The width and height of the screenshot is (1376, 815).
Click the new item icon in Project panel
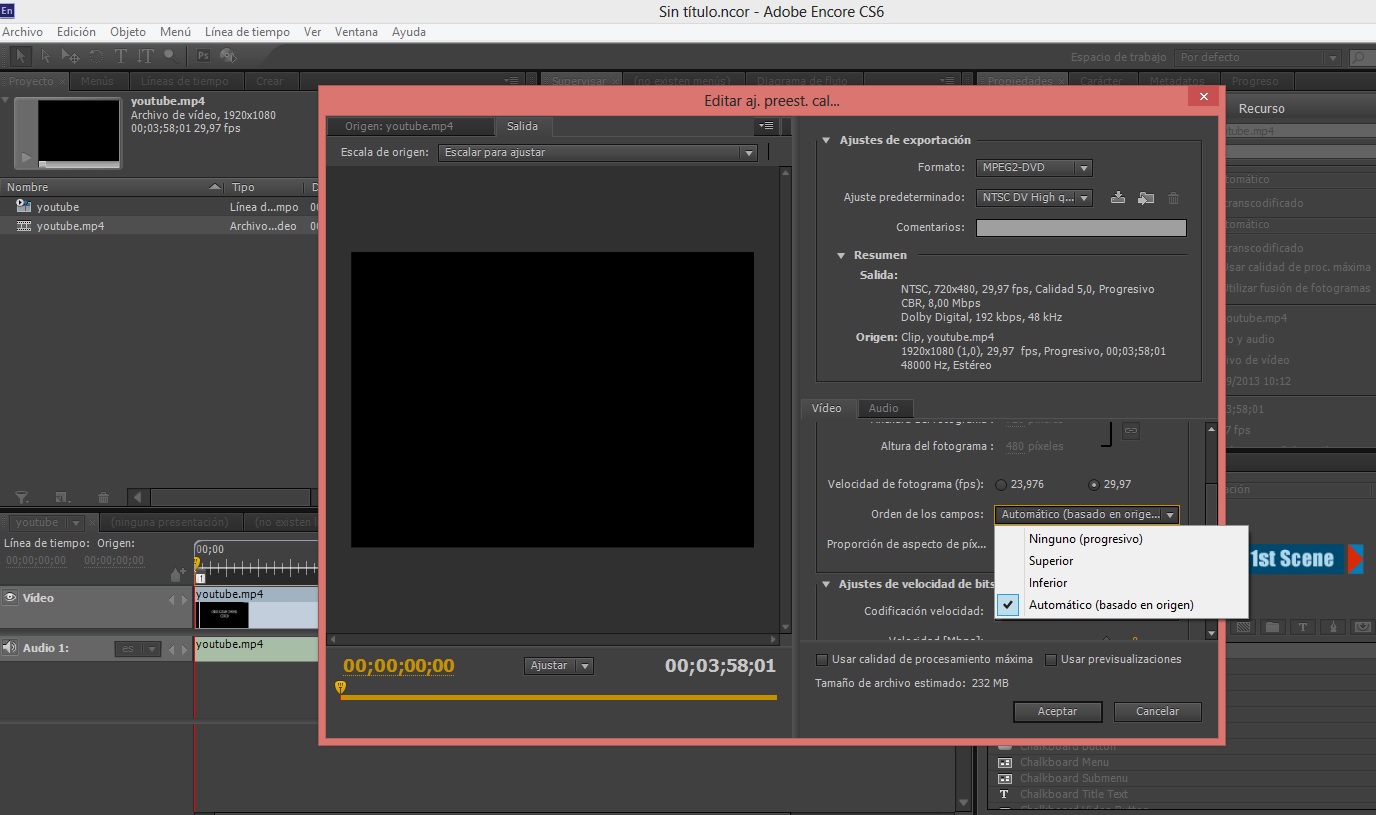pyautogui.click(x=62, y=497)
